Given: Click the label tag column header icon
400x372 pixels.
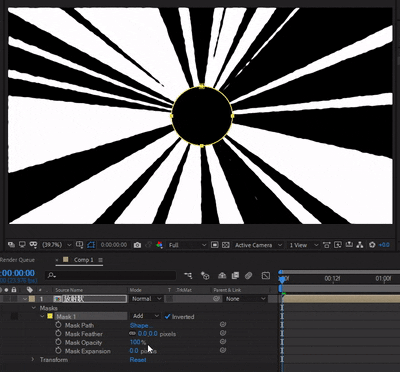Looking at the screenshot, I should (30, 290).
